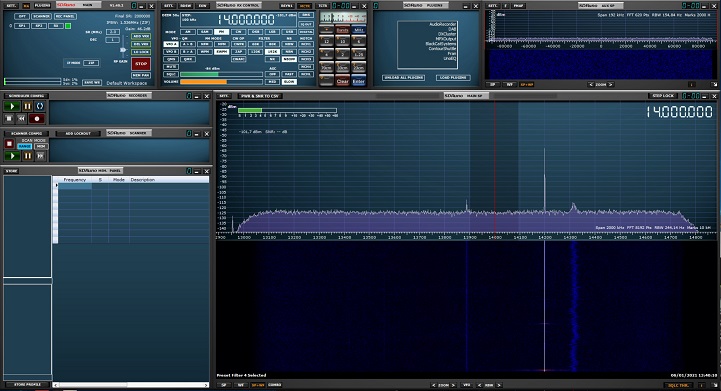Click the SAVE WS button
Screen dimensions: 721x391
pos(92,82)
